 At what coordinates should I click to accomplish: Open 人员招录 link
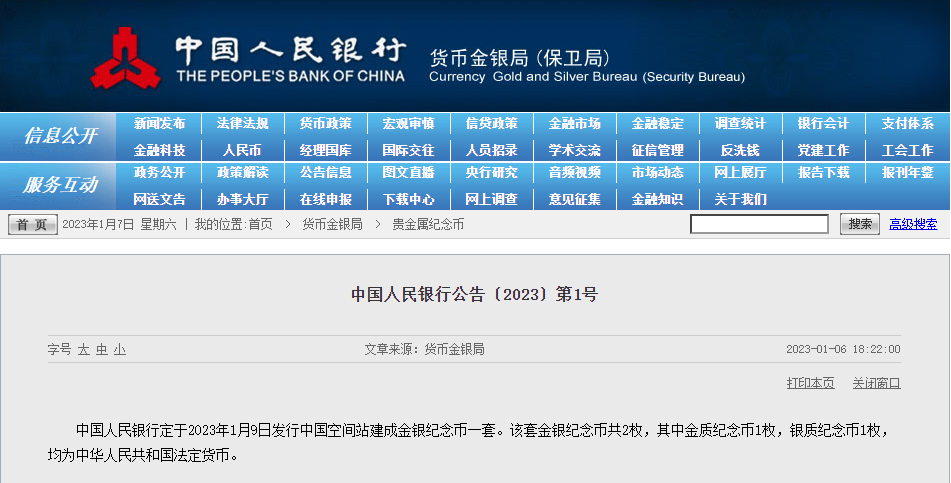(491, 150)
